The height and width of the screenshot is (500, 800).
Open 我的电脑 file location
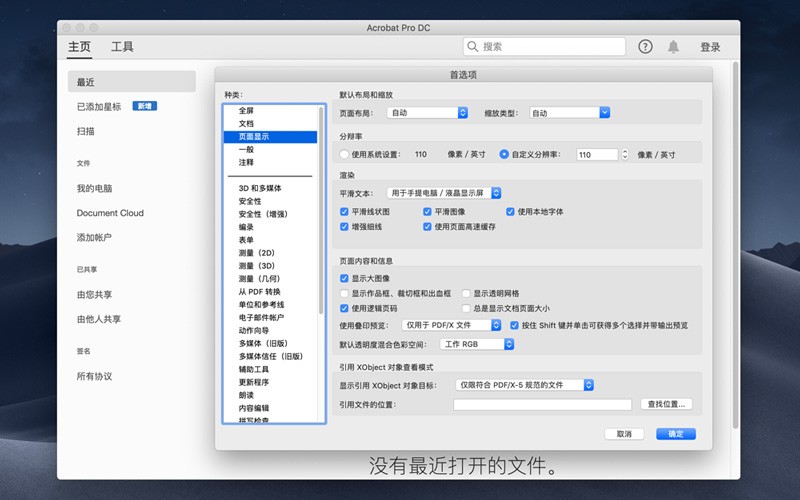click(x=94, y=188)
